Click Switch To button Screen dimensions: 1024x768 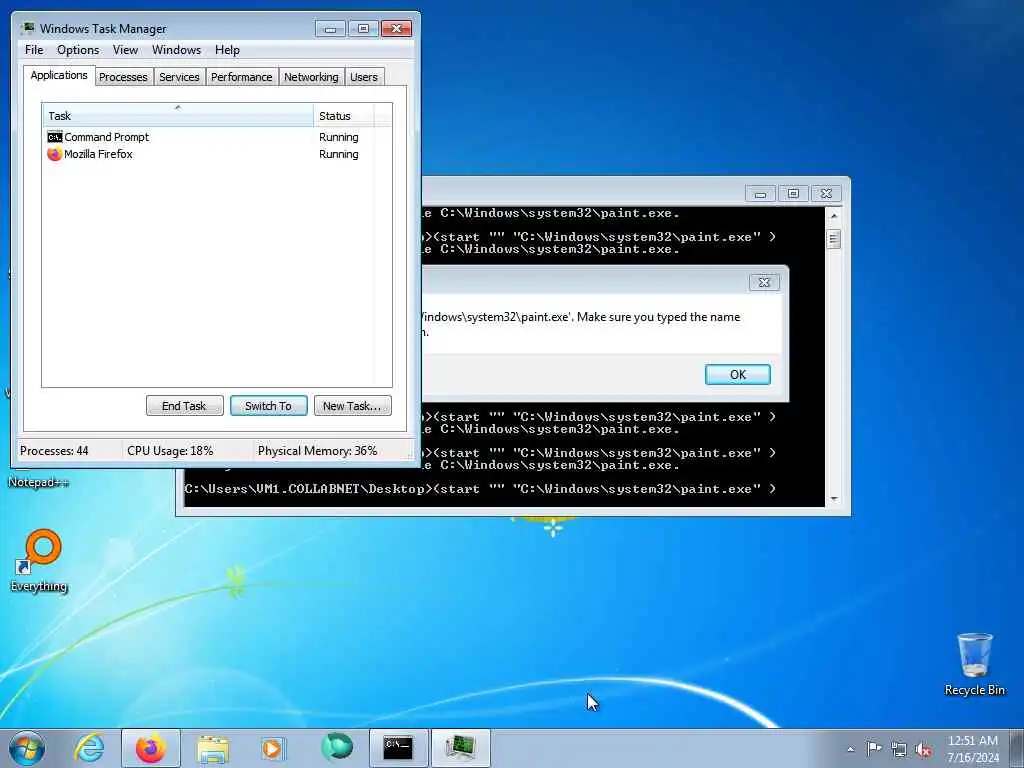268,406
